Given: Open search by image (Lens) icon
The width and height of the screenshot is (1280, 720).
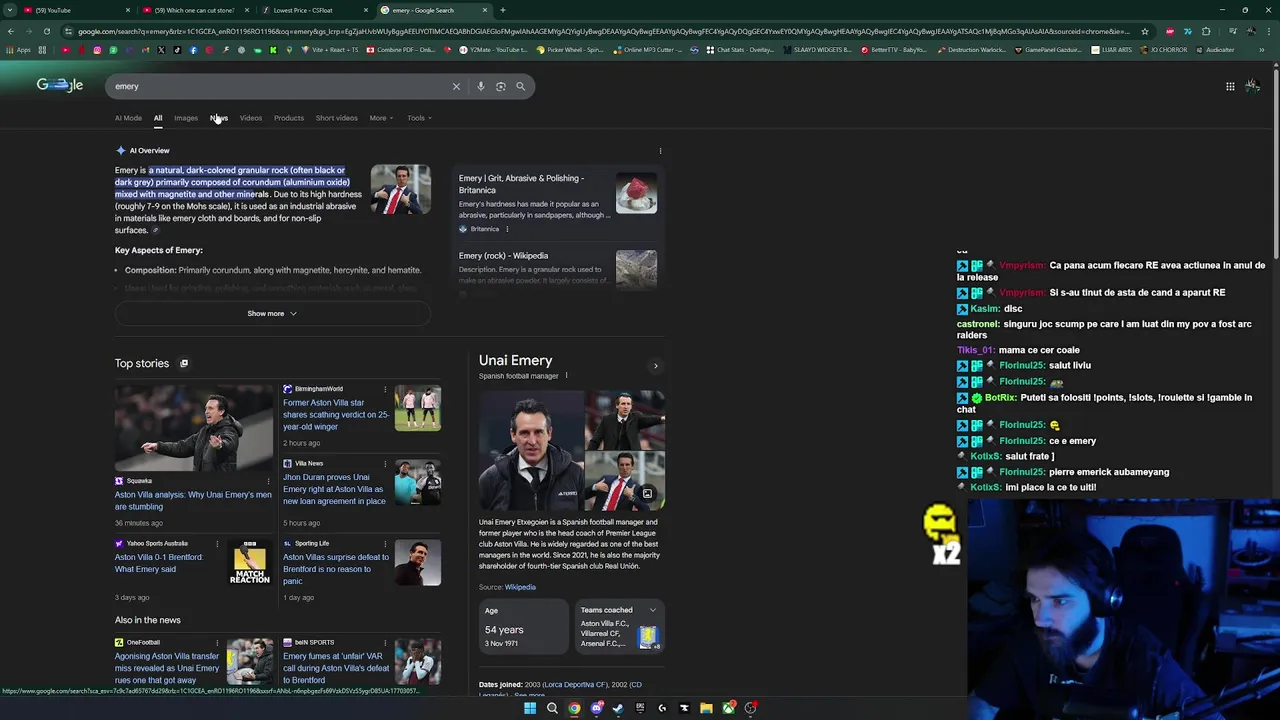Looking at the screenshot, I should [x=501, y=86].
